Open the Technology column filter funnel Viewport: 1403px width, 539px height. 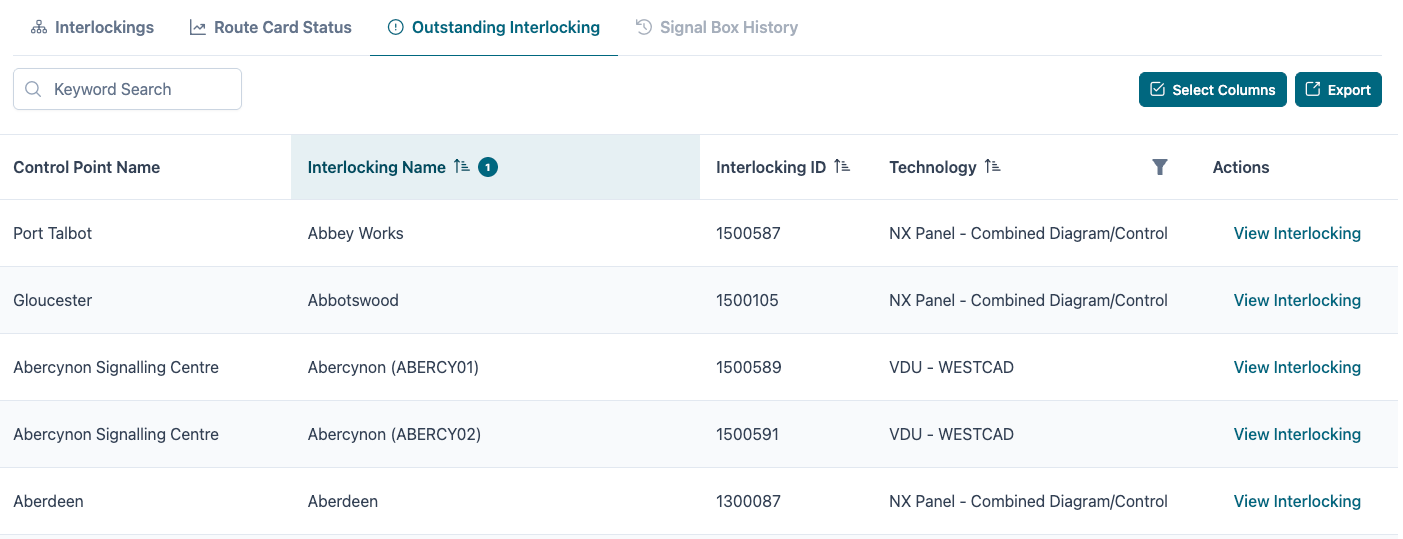[x=1159, y=167]
